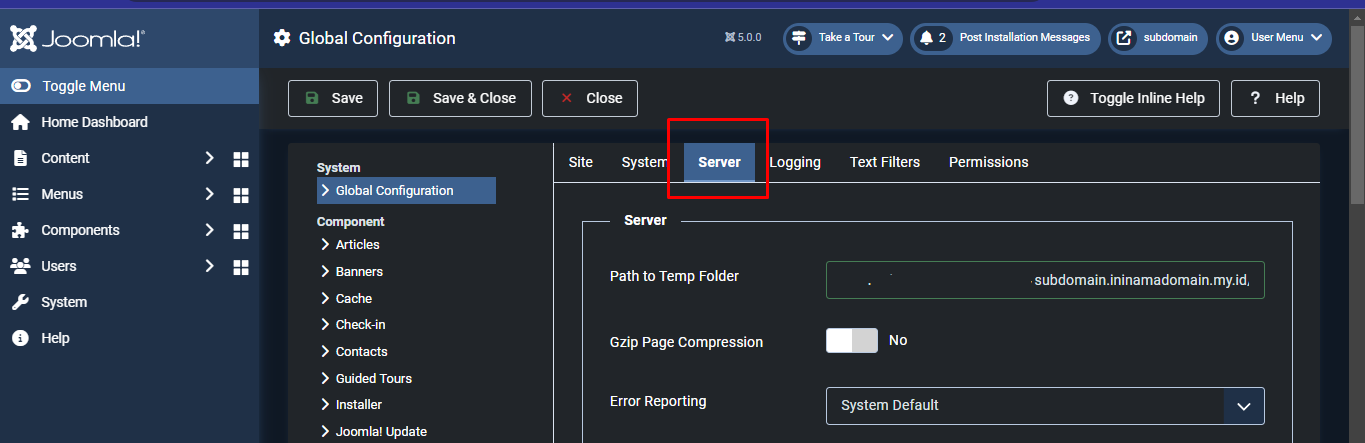1365x443 pixels.
Task: Click the Users sidebar menu label
Action: pyautogui.click(x=59, y=266)
